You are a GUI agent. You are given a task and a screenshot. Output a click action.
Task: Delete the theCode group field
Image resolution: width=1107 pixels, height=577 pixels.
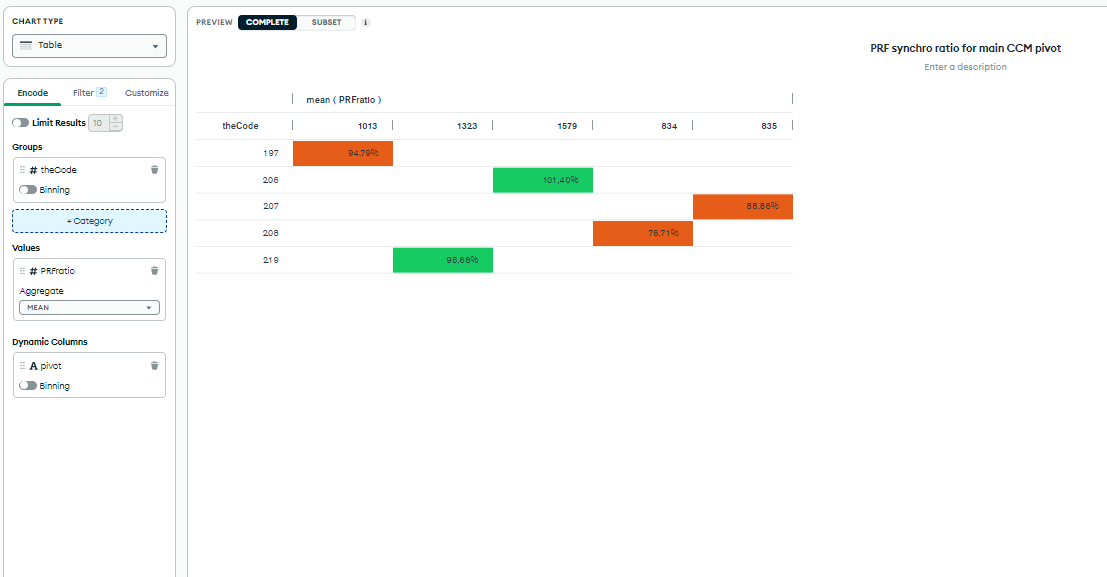coord(154,170)
